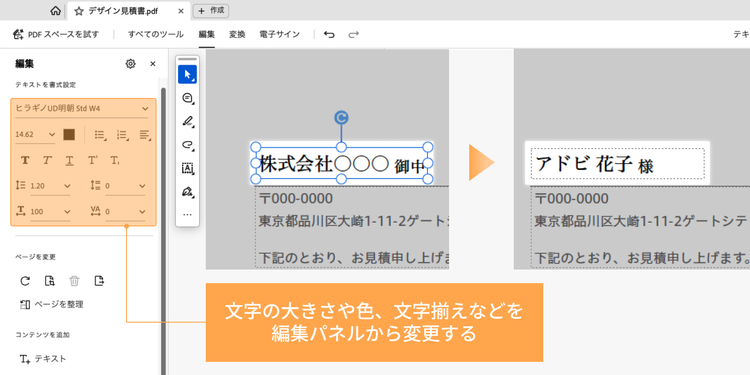Image resolution: width=750 pixels, height=375 pixels.
Task: Toggle subscript formatting
Action: [115, 160]
